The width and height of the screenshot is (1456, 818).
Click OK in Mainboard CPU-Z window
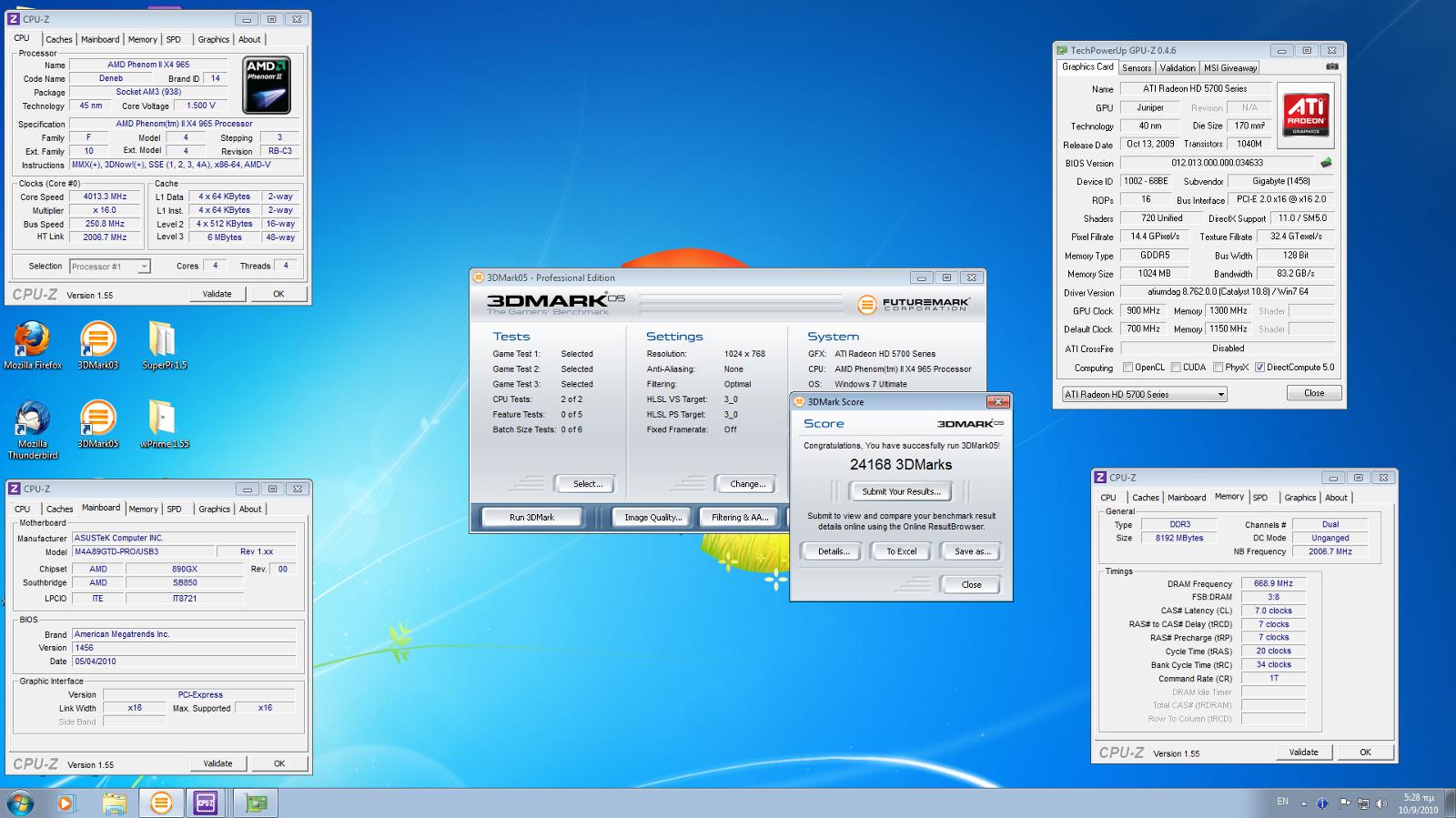click(x=279, y=763)
